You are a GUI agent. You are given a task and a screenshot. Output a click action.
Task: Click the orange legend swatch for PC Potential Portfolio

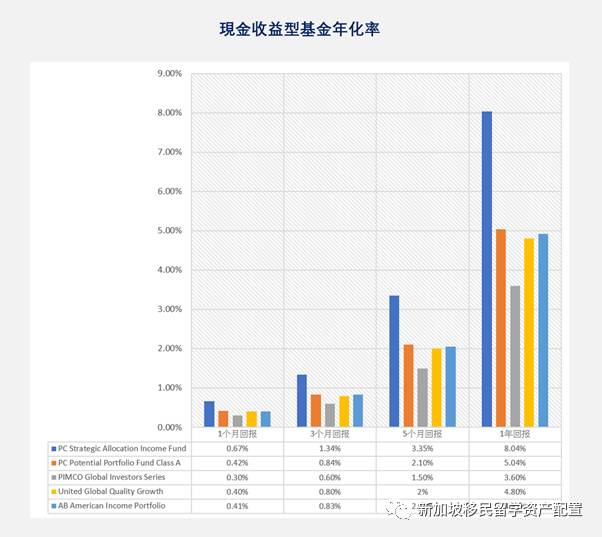54,463
